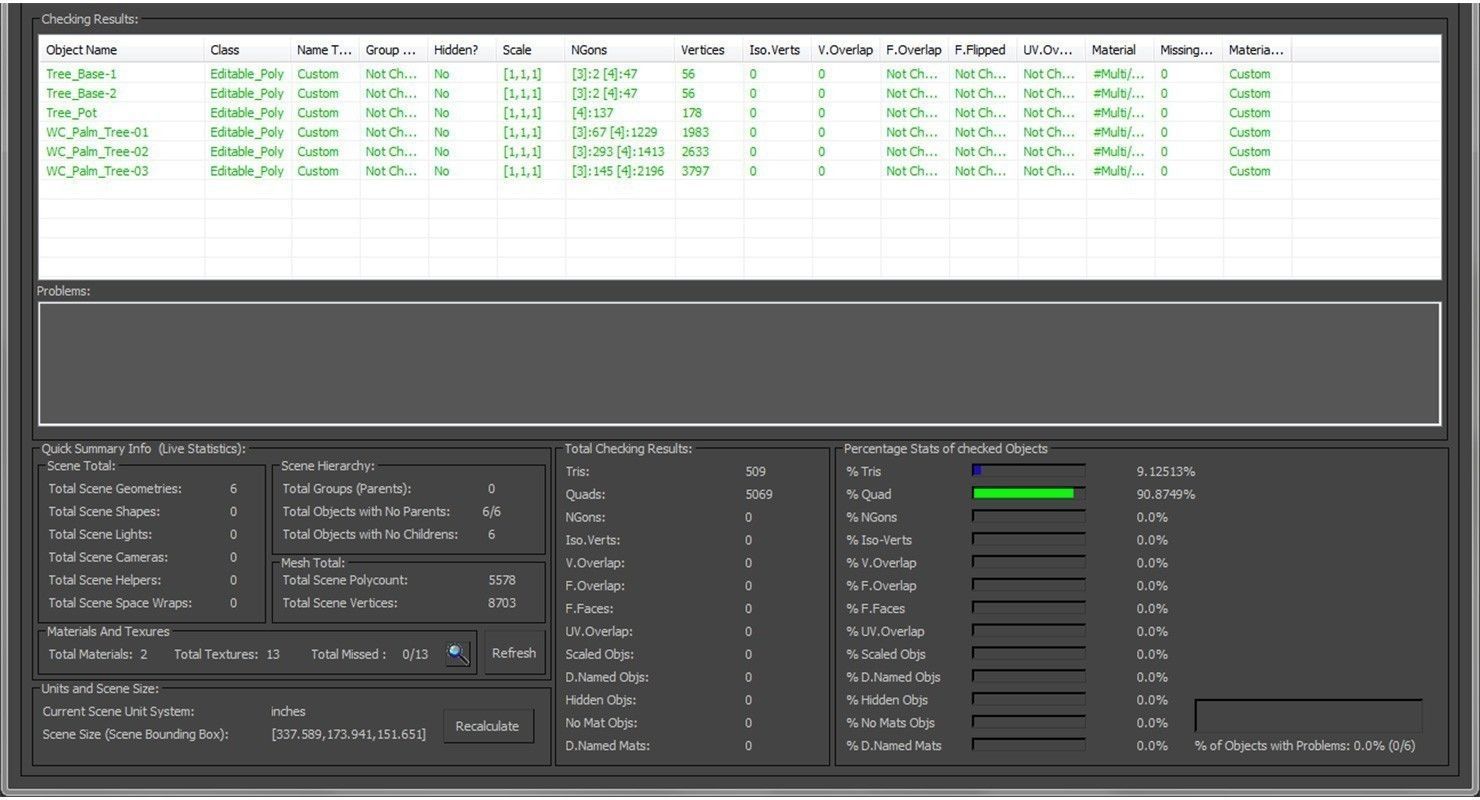This screenshot has width=1480, height=800.
Task: Select WC_Palm_Tree-02 in results list
Action: 739,152
